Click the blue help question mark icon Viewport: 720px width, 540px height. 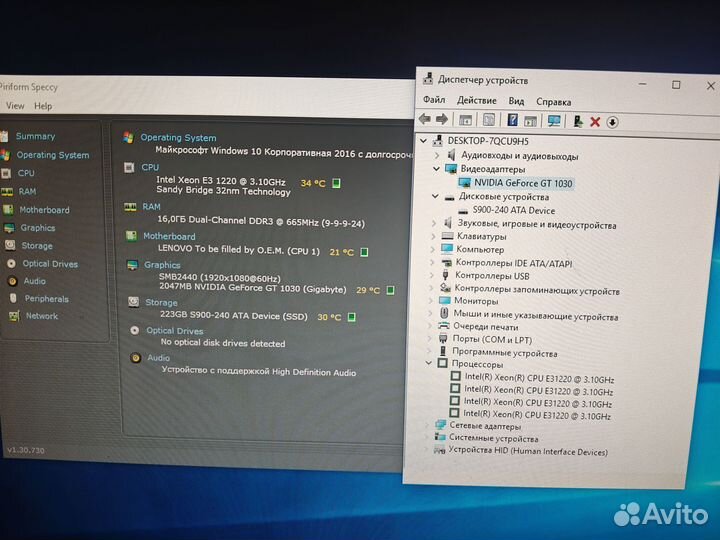pos(512,120)
